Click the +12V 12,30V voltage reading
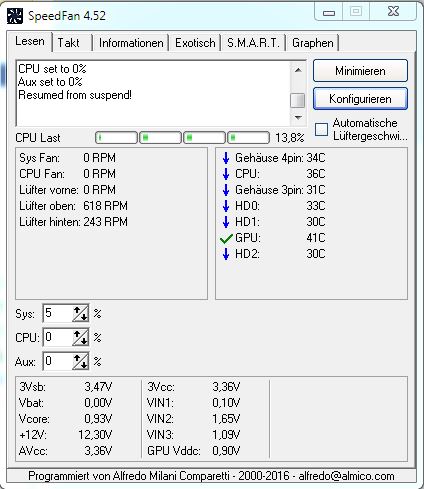Image resolution: width=424 pixels, height=489 pixels. (x=66, y=435)
